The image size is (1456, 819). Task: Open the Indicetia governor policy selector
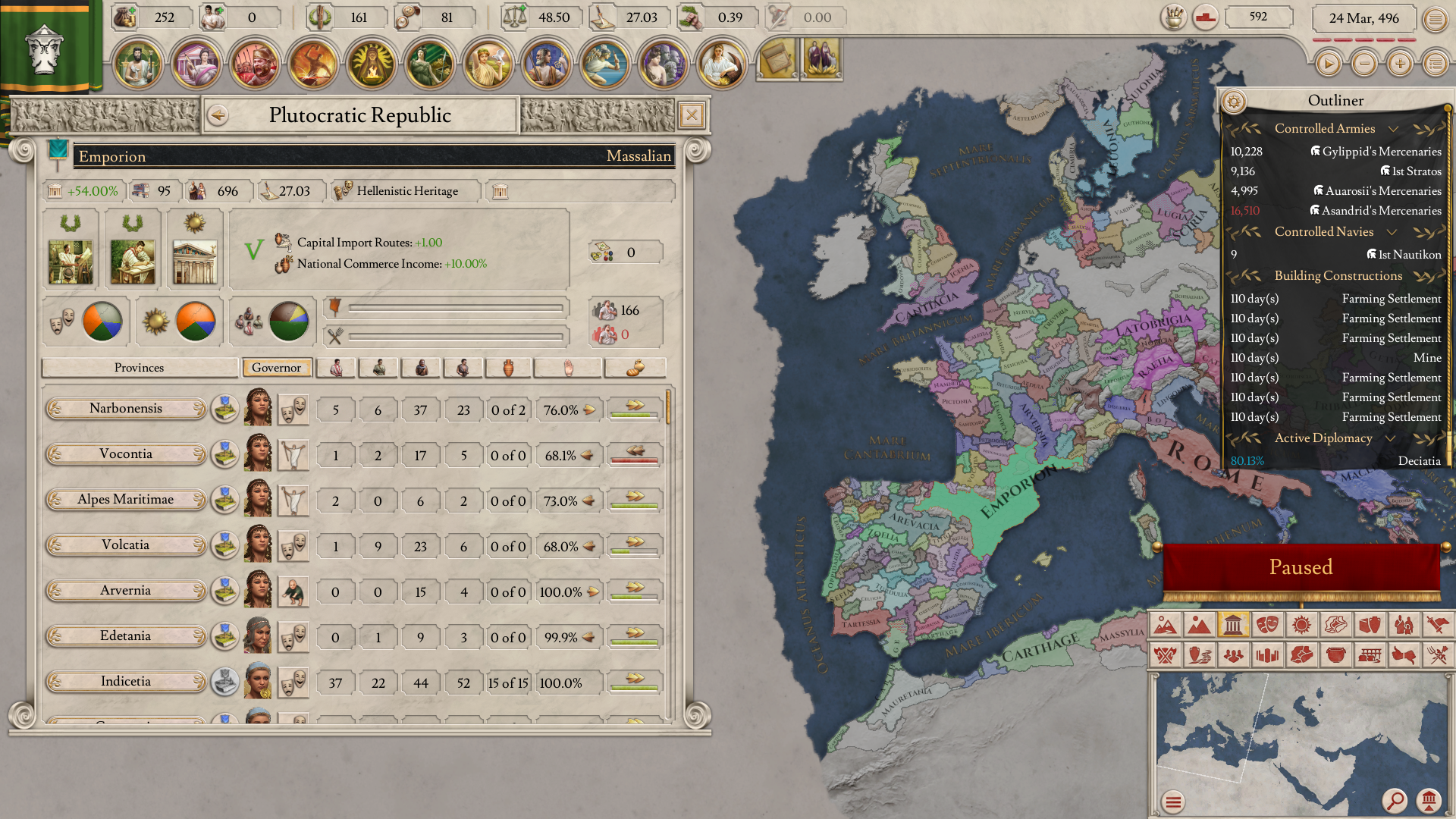[293, 682]
